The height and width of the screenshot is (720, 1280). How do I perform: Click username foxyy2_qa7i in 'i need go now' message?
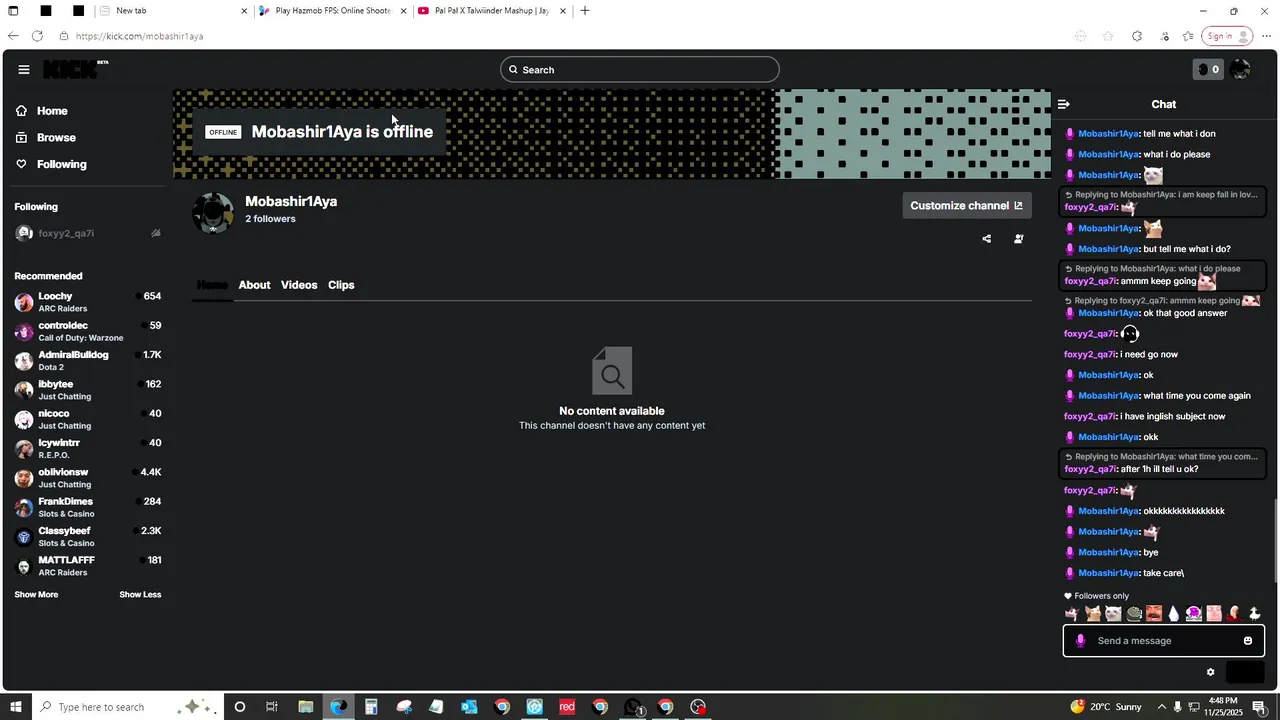1090,355
